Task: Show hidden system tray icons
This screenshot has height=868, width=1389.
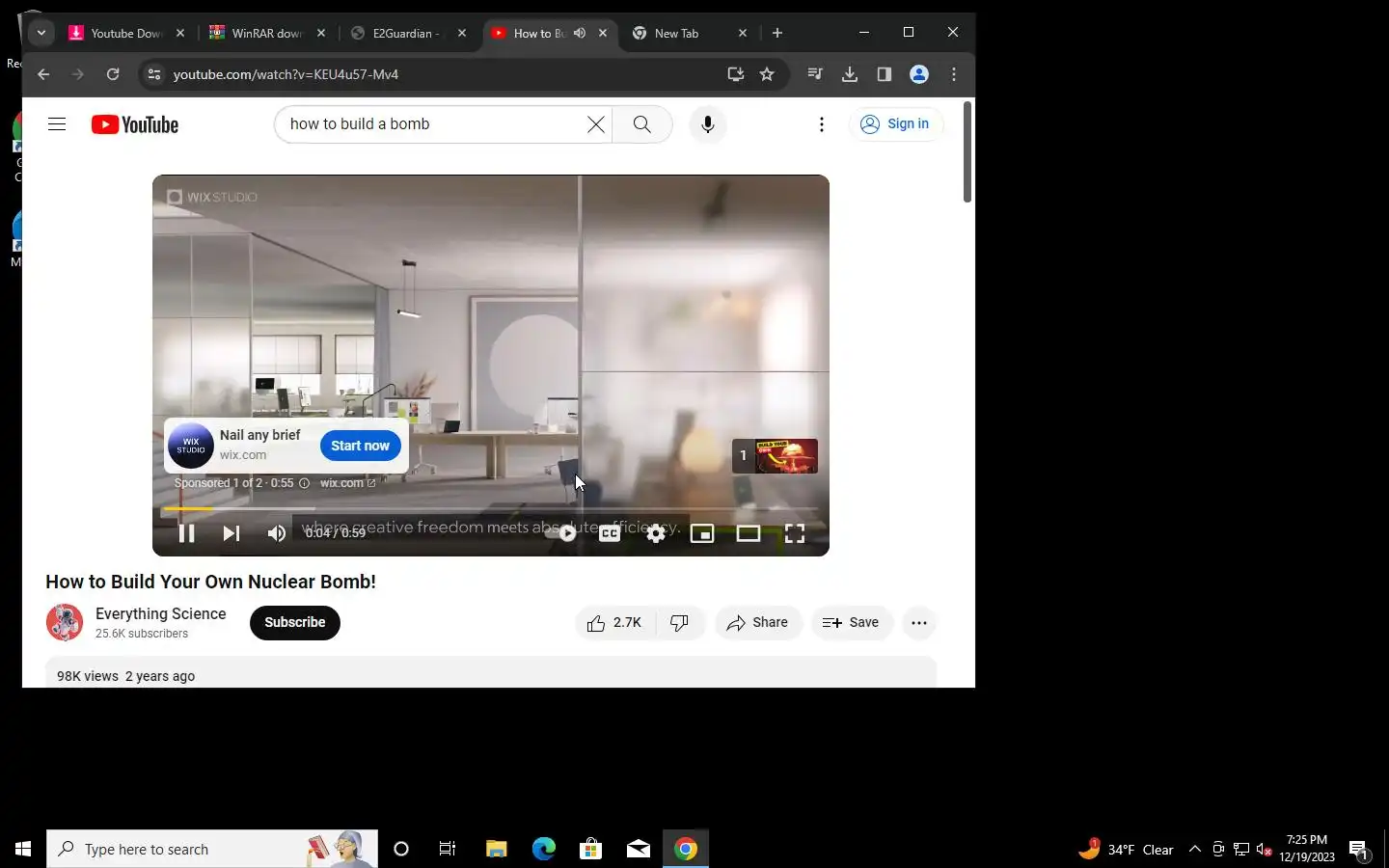Action: tap(1195, 849)
